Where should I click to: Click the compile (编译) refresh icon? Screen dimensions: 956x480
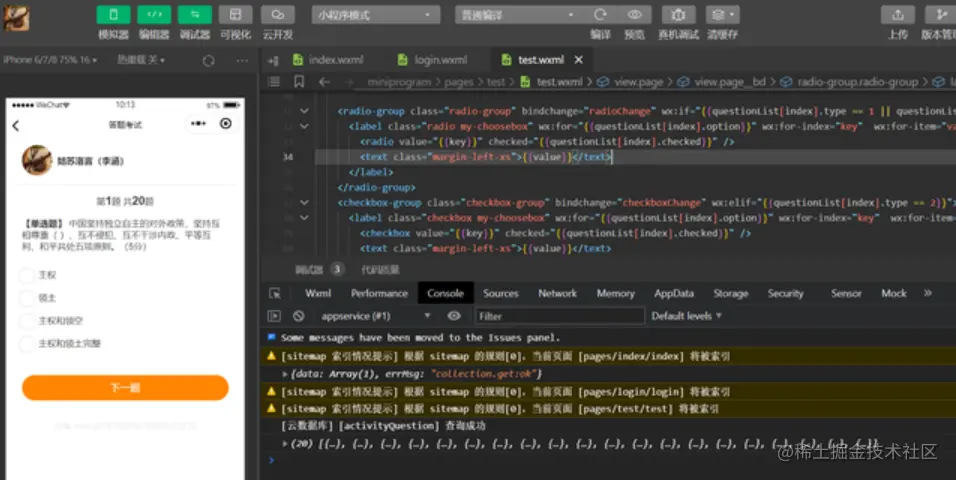[x=601, y=15]
